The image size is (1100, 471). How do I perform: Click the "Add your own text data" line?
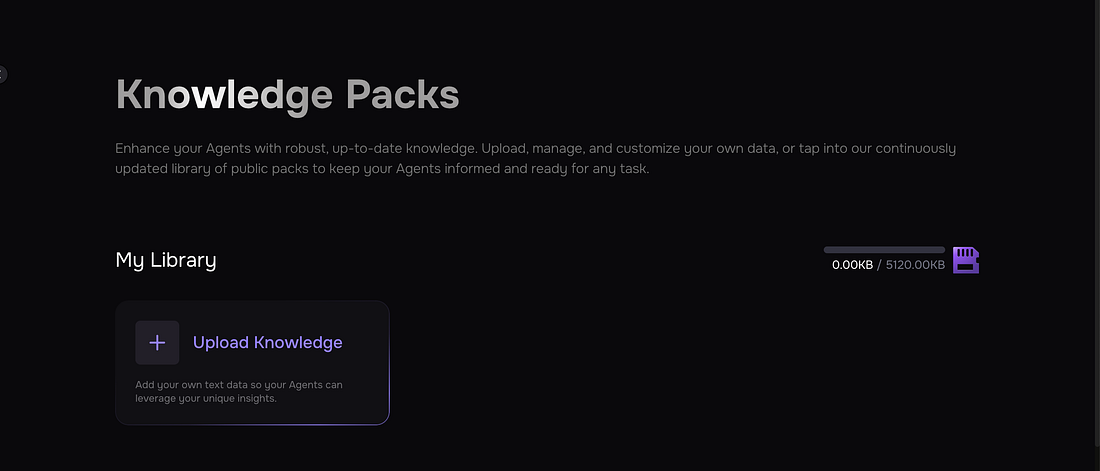245,385
